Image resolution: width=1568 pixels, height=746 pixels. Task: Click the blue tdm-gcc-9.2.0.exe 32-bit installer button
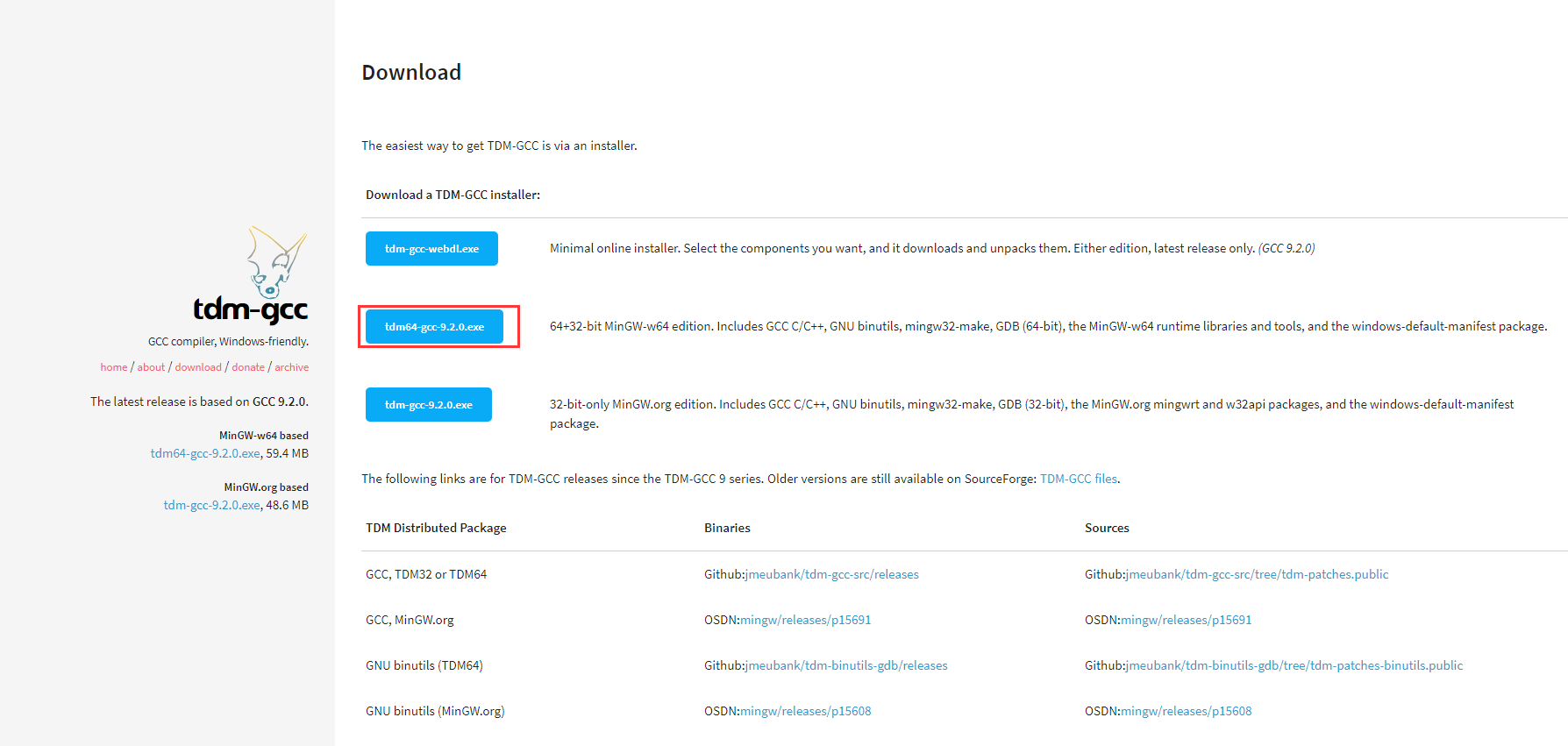[429, 404]
